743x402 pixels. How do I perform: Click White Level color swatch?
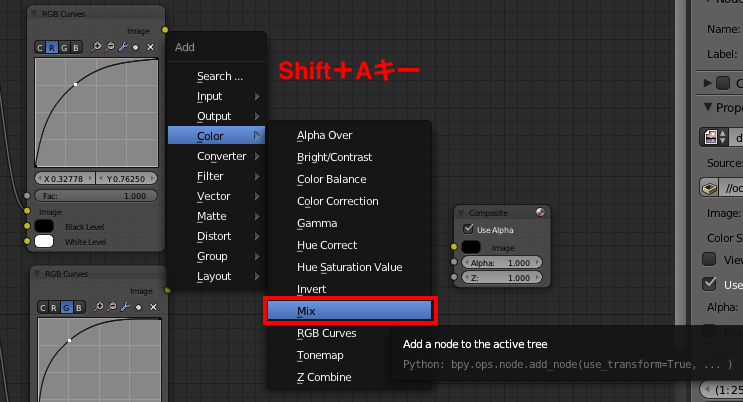(x=44, y=241)
